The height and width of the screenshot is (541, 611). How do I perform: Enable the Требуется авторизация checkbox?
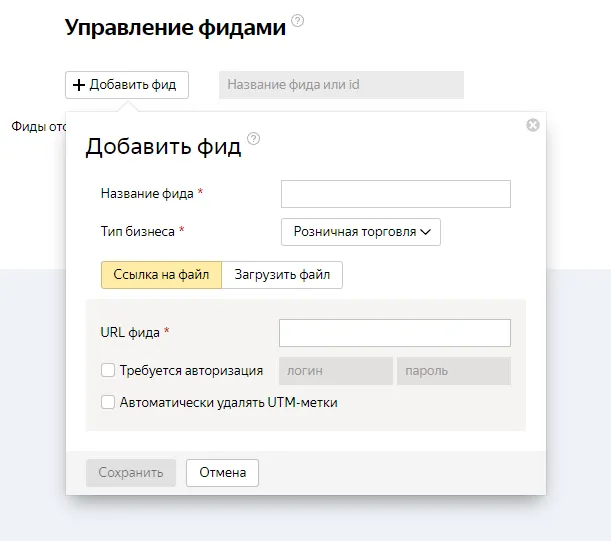108,370
